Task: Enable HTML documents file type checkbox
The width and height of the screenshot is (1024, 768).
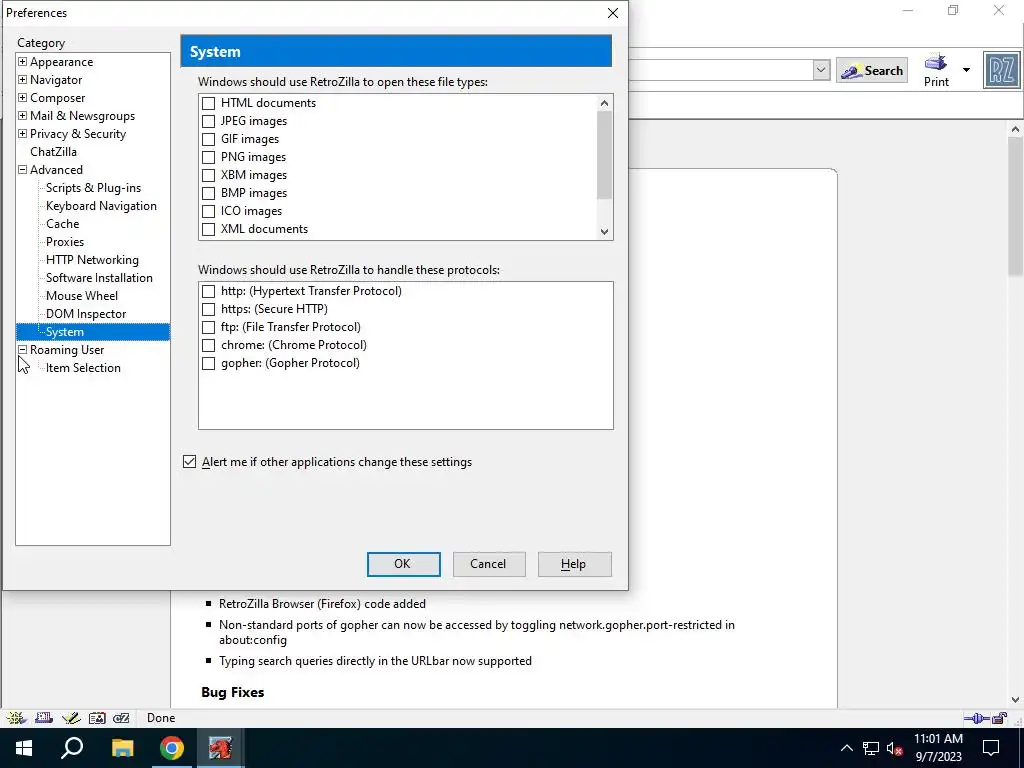Action: click(208, 103)
